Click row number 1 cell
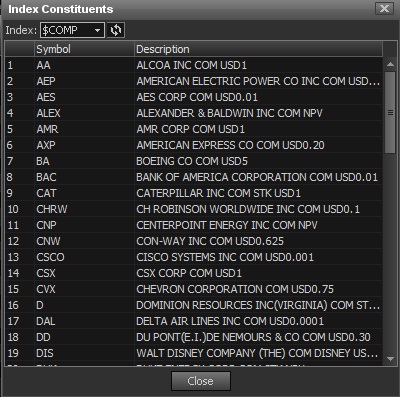 20,65
